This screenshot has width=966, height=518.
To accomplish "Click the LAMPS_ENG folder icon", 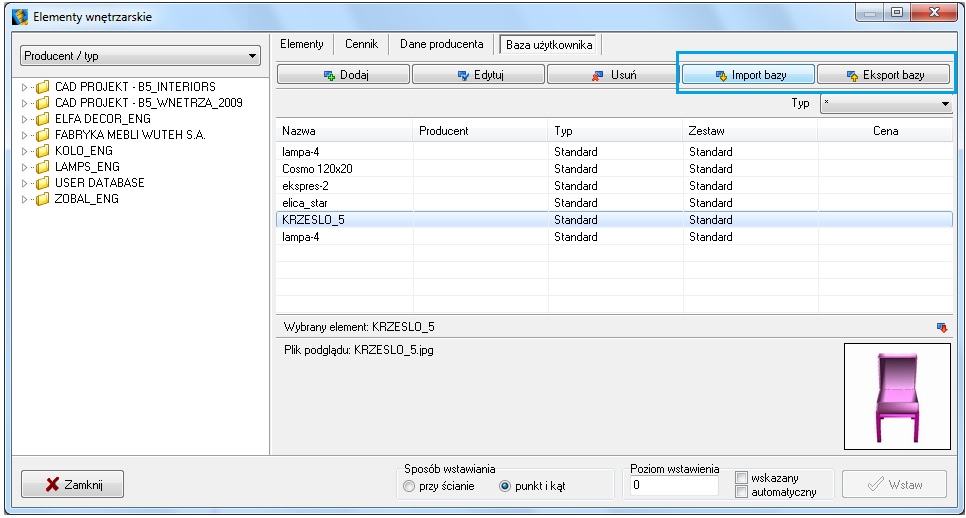I will (x=43, y=167).
